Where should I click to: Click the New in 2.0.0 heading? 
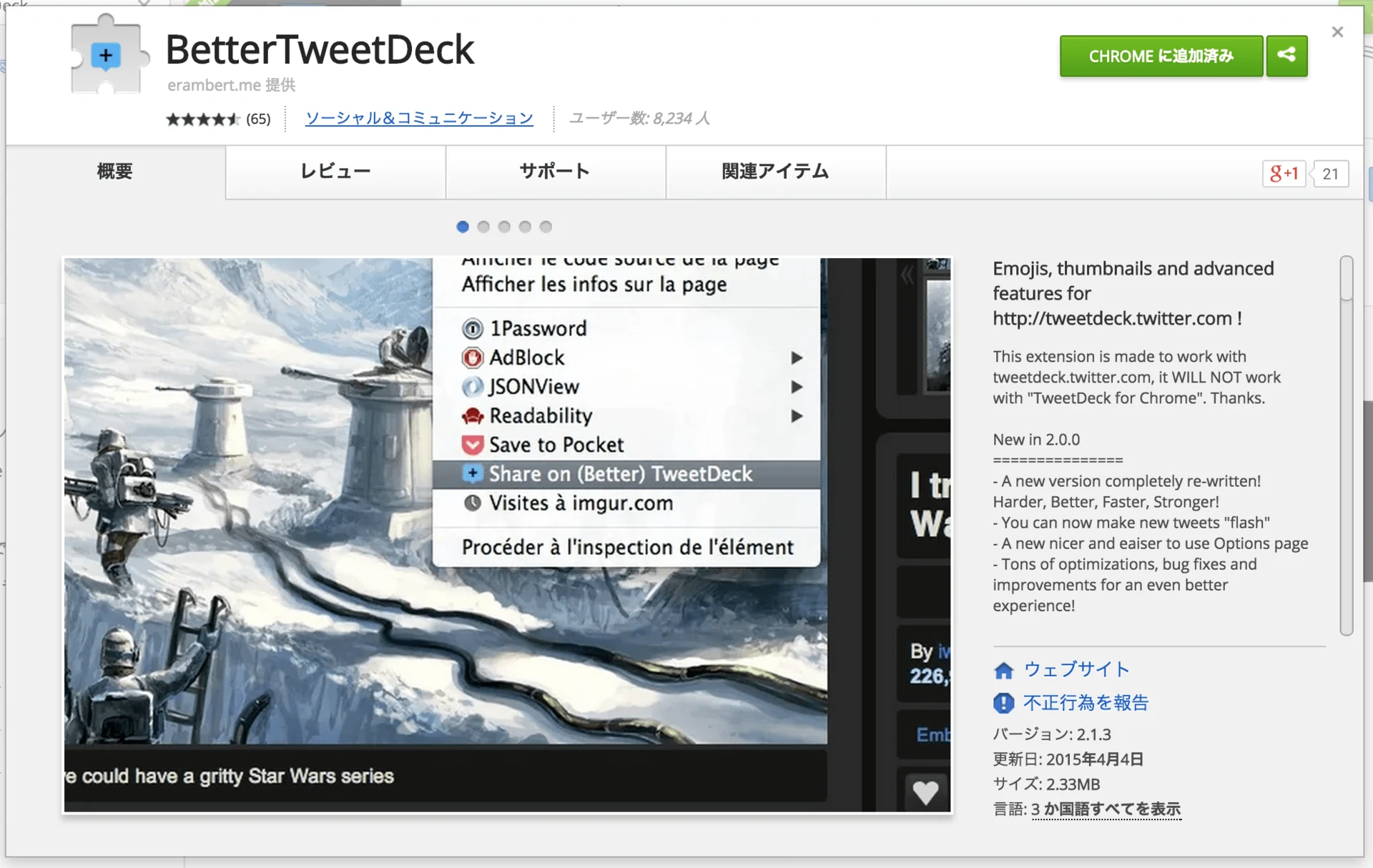click(1036, 440)
